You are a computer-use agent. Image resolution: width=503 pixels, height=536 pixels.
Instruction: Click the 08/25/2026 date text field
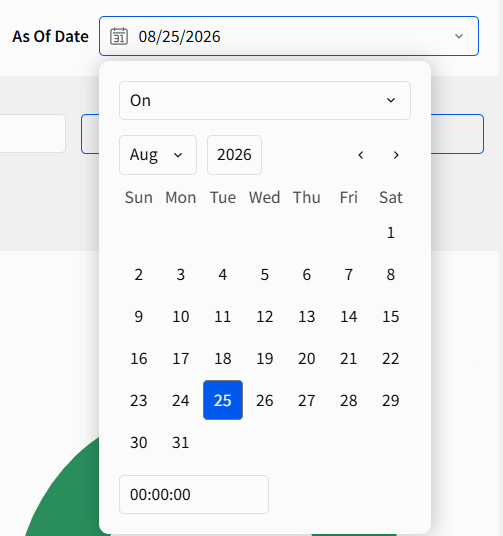(289, 36)
